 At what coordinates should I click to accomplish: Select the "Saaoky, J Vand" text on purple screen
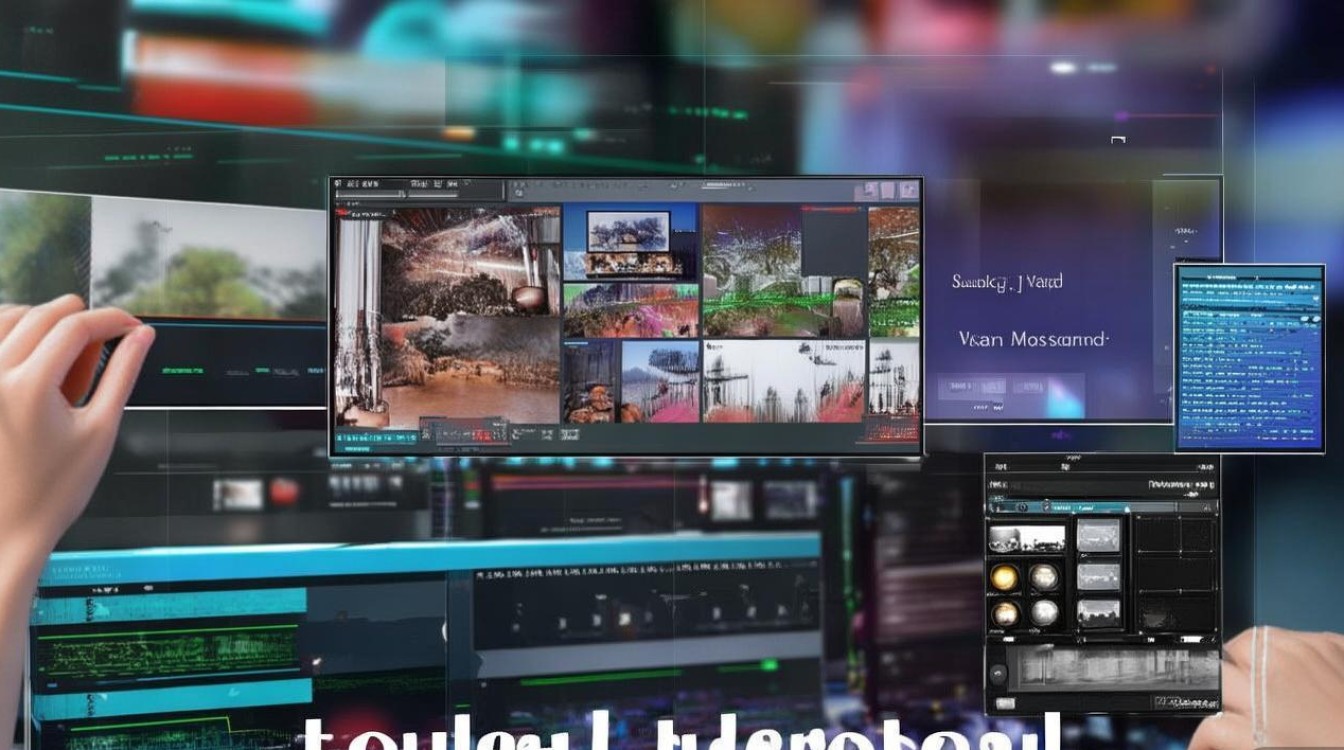(1007, 283)
